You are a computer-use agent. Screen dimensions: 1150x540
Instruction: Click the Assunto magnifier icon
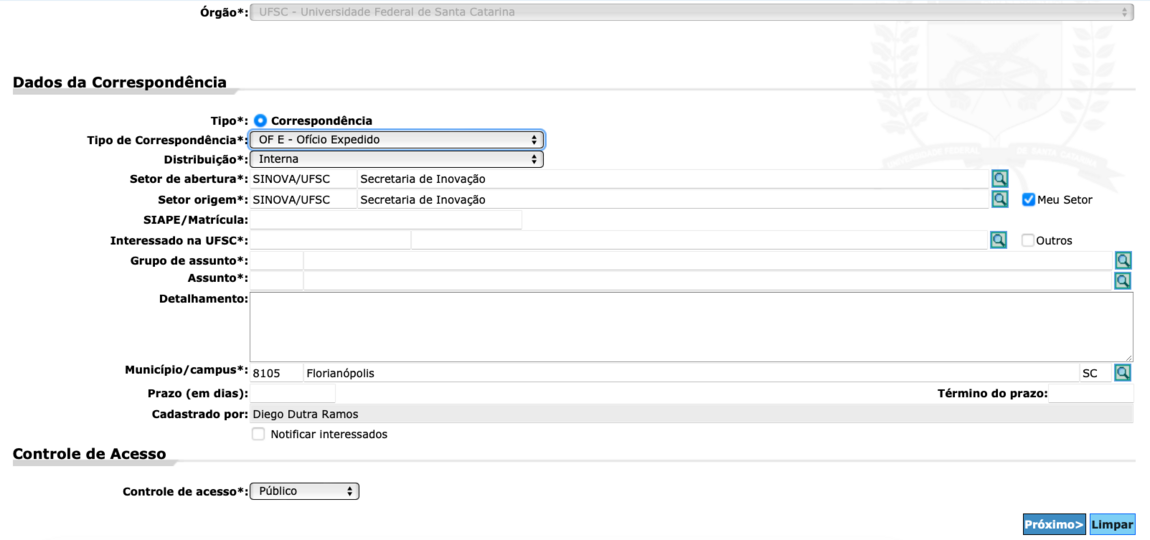1123,281
